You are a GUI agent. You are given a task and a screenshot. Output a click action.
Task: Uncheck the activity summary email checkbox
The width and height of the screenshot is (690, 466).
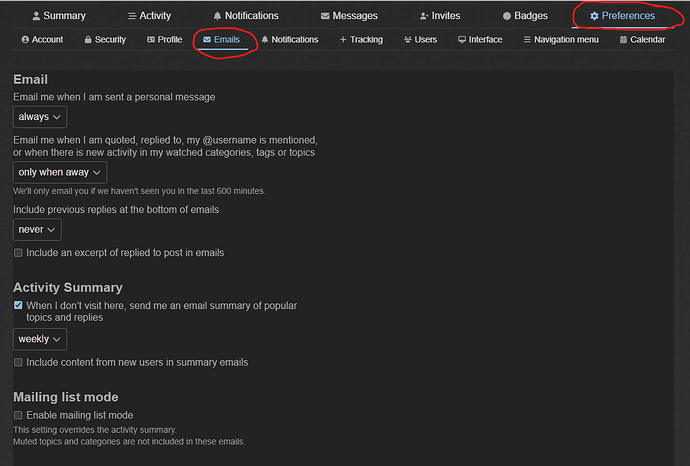(18, 305)
